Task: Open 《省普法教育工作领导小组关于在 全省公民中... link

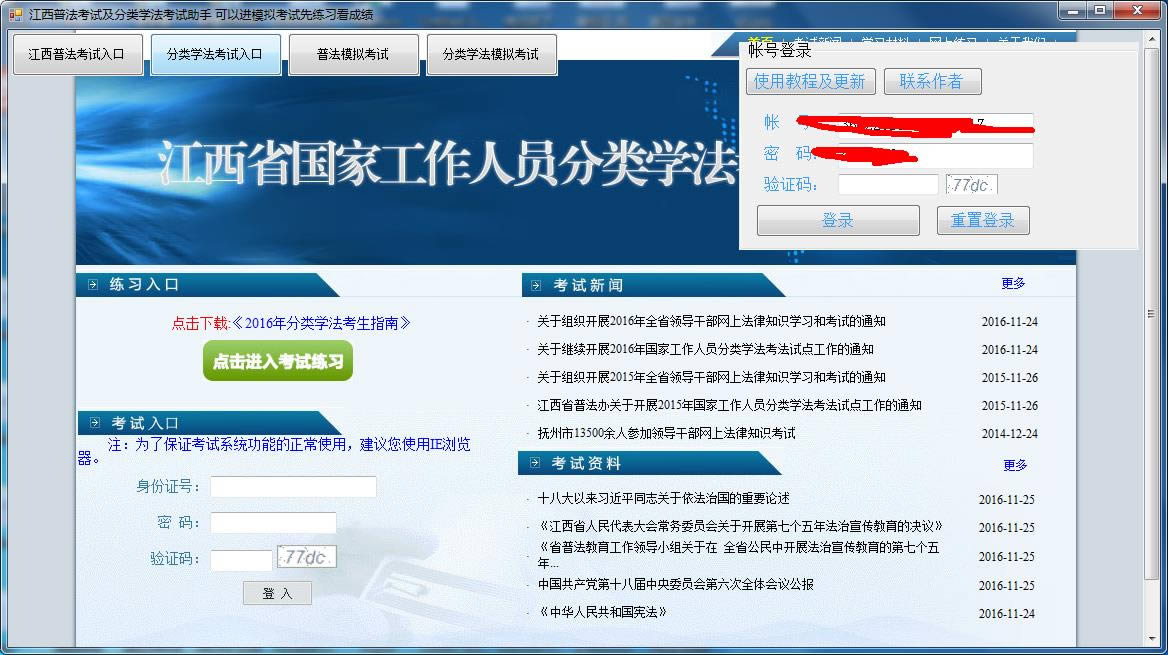Action: point(738,554)
